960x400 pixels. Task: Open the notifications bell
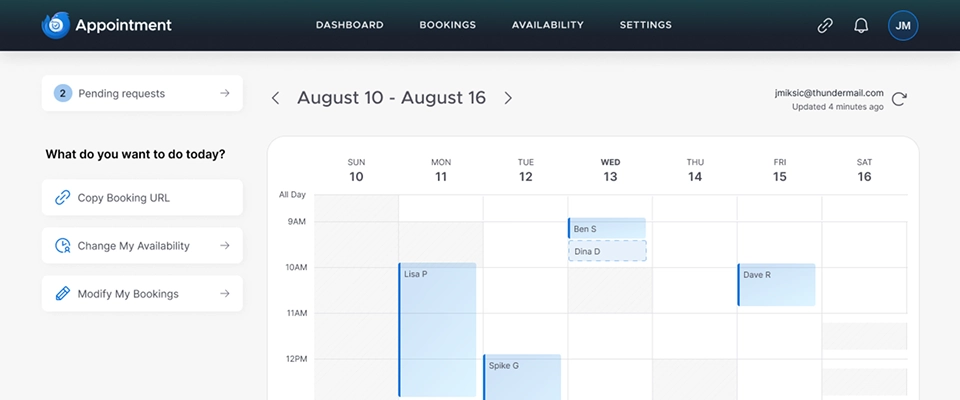(861, 25)
